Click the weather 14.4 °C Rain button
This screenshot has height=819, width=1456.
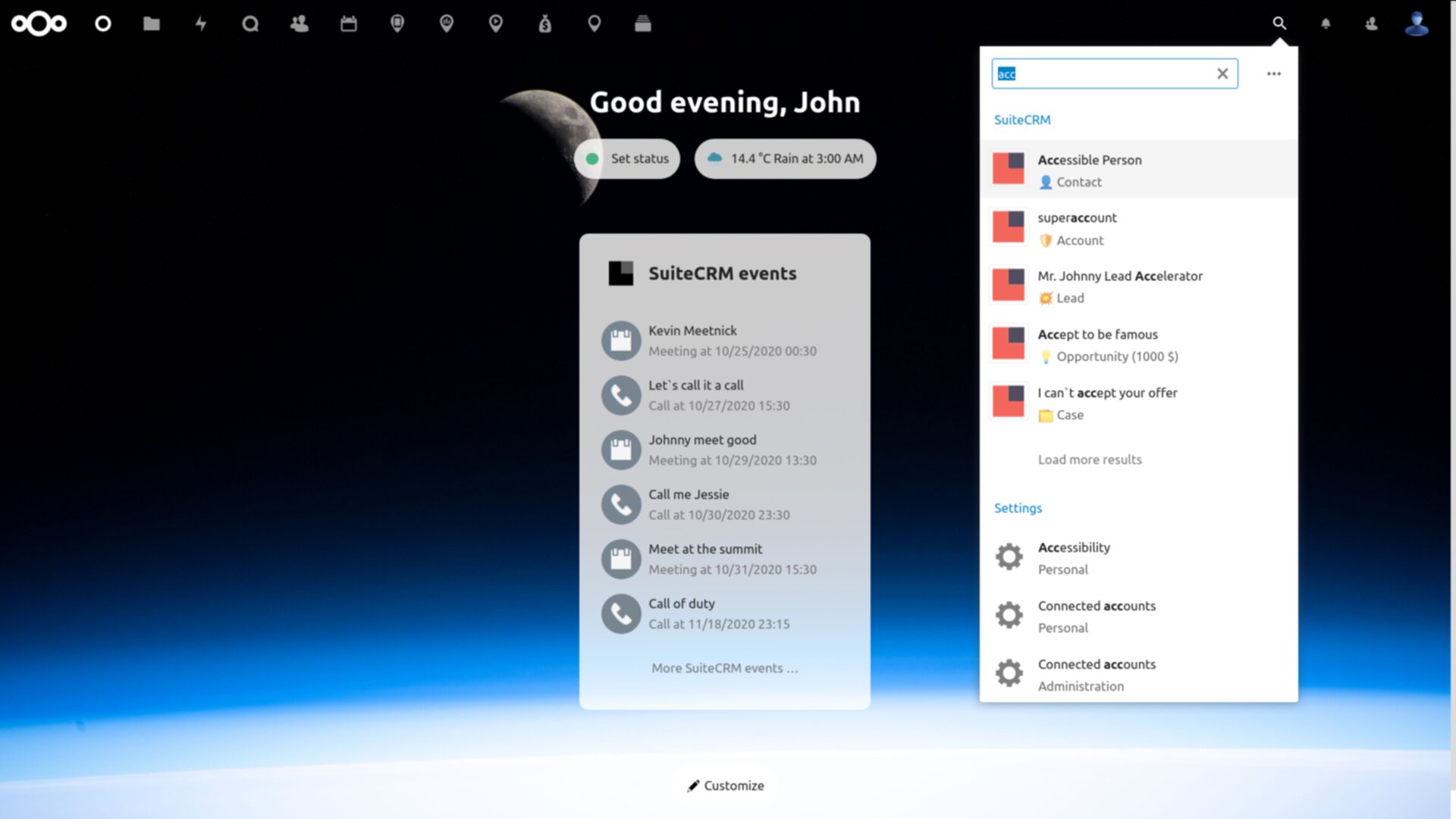tap(785, 158)
